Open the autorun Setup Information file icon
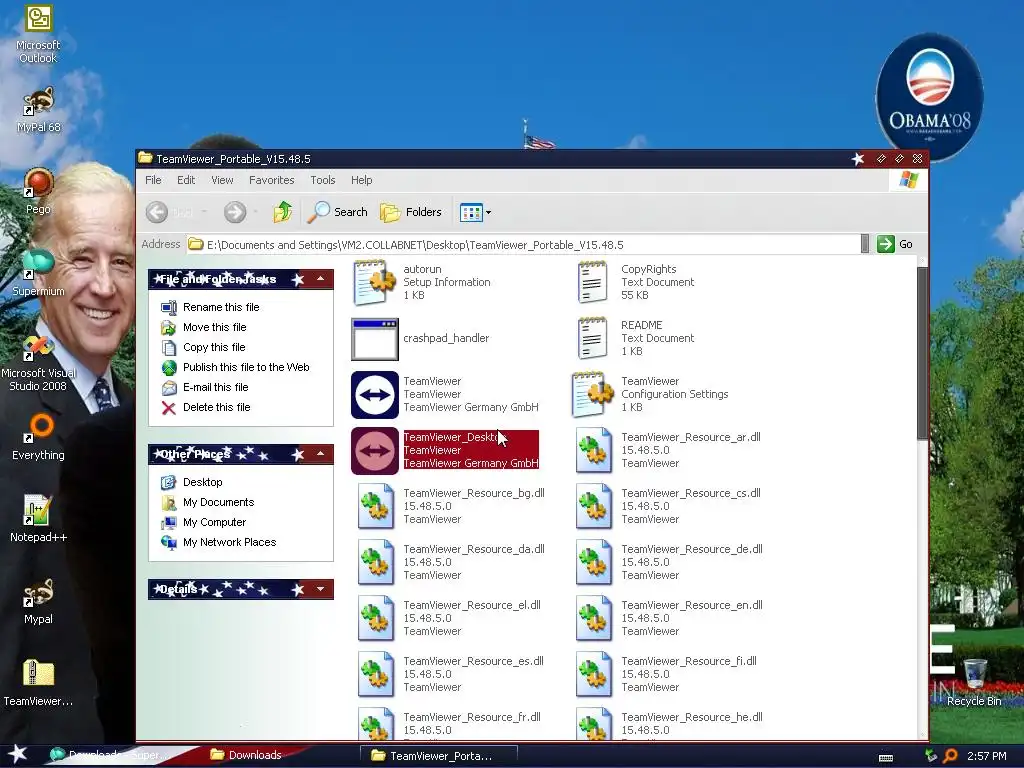The height and width of the screenshot is (768, 1024). 374,282
